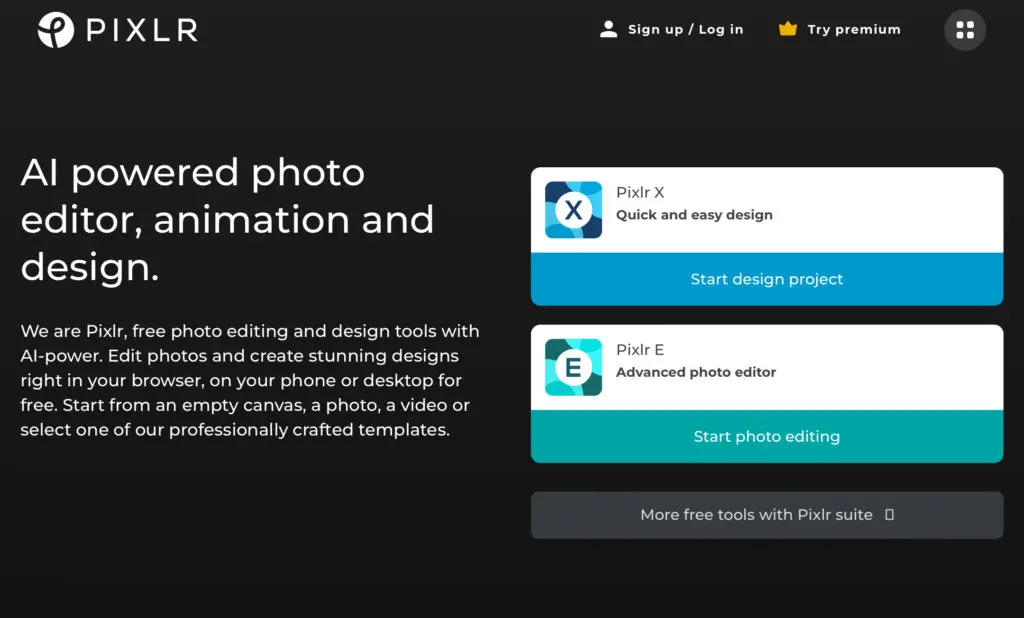Viewport: 1024px width, 618px height.
Task: Click the gold crown premium icon
Action: pyautogui.click(x=788, y=29)
